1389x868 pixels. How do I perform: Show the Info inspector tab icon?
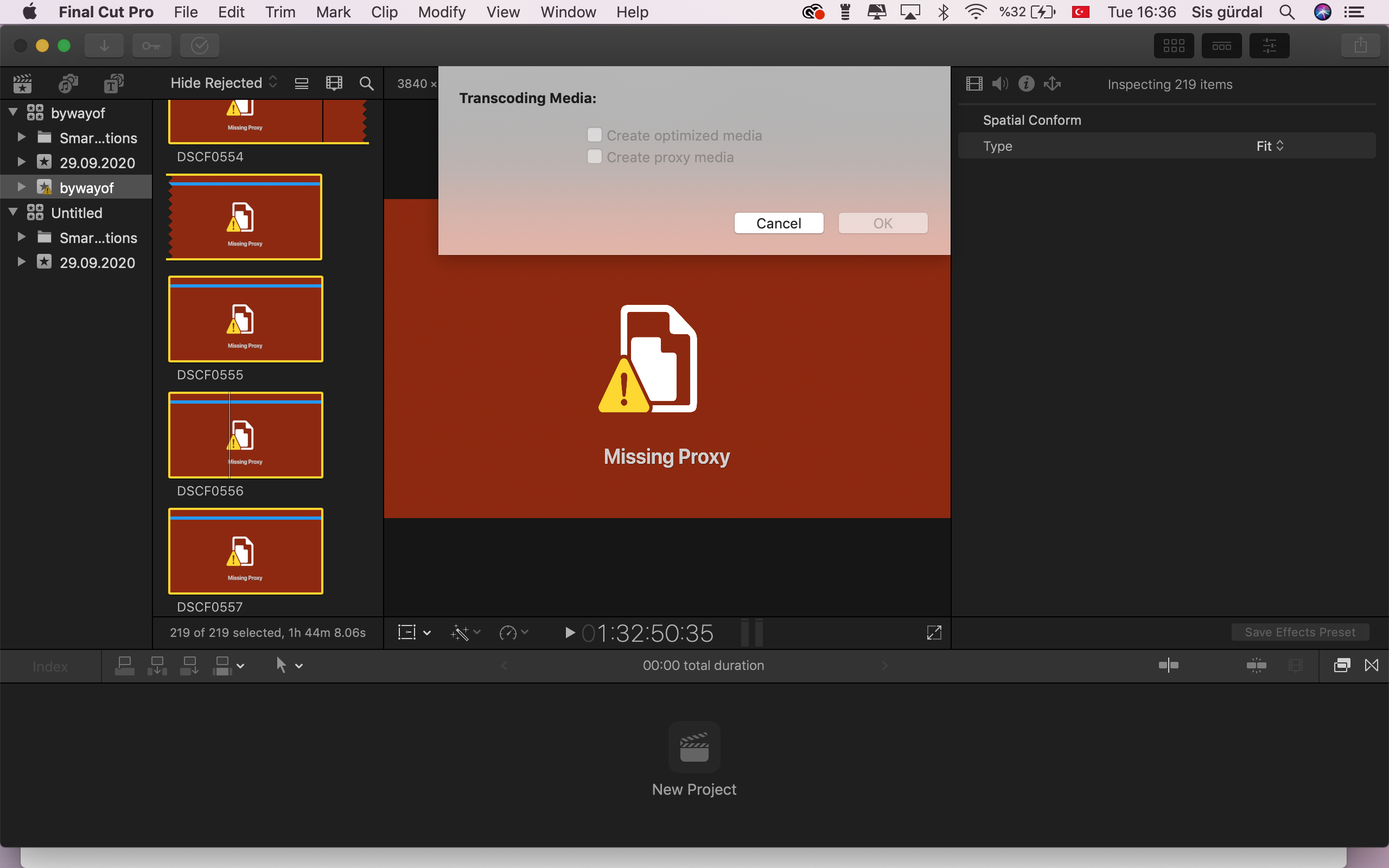[1026, 84]
